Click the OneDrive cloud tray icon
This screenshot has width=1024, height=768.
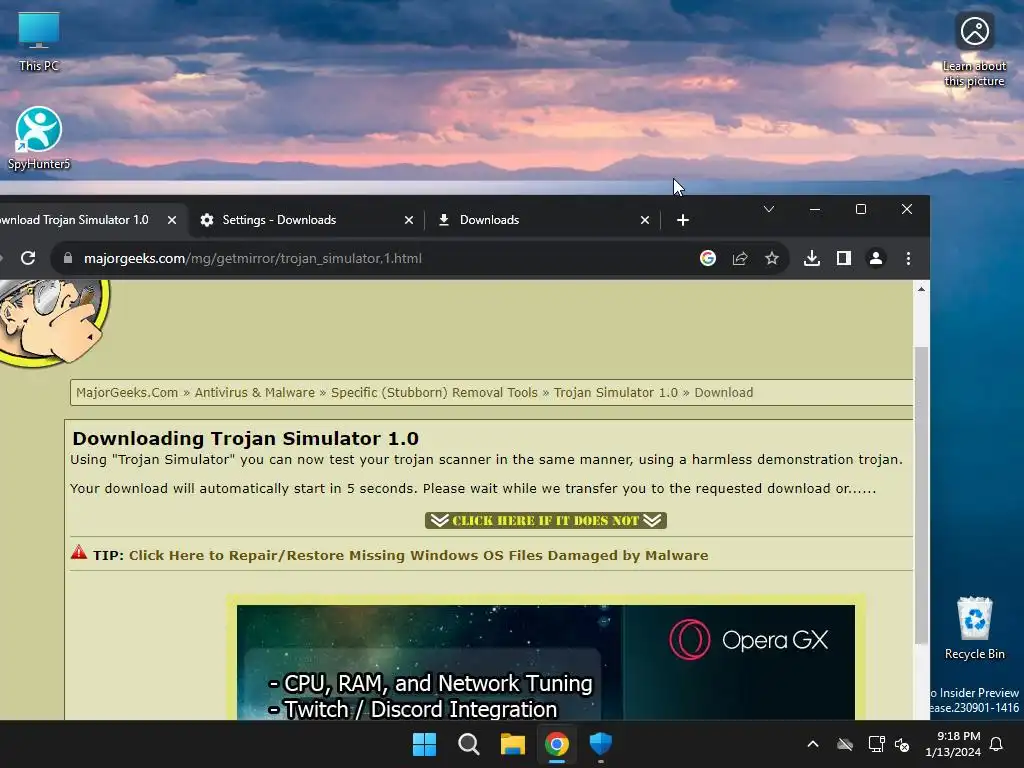tap(845, 744)
